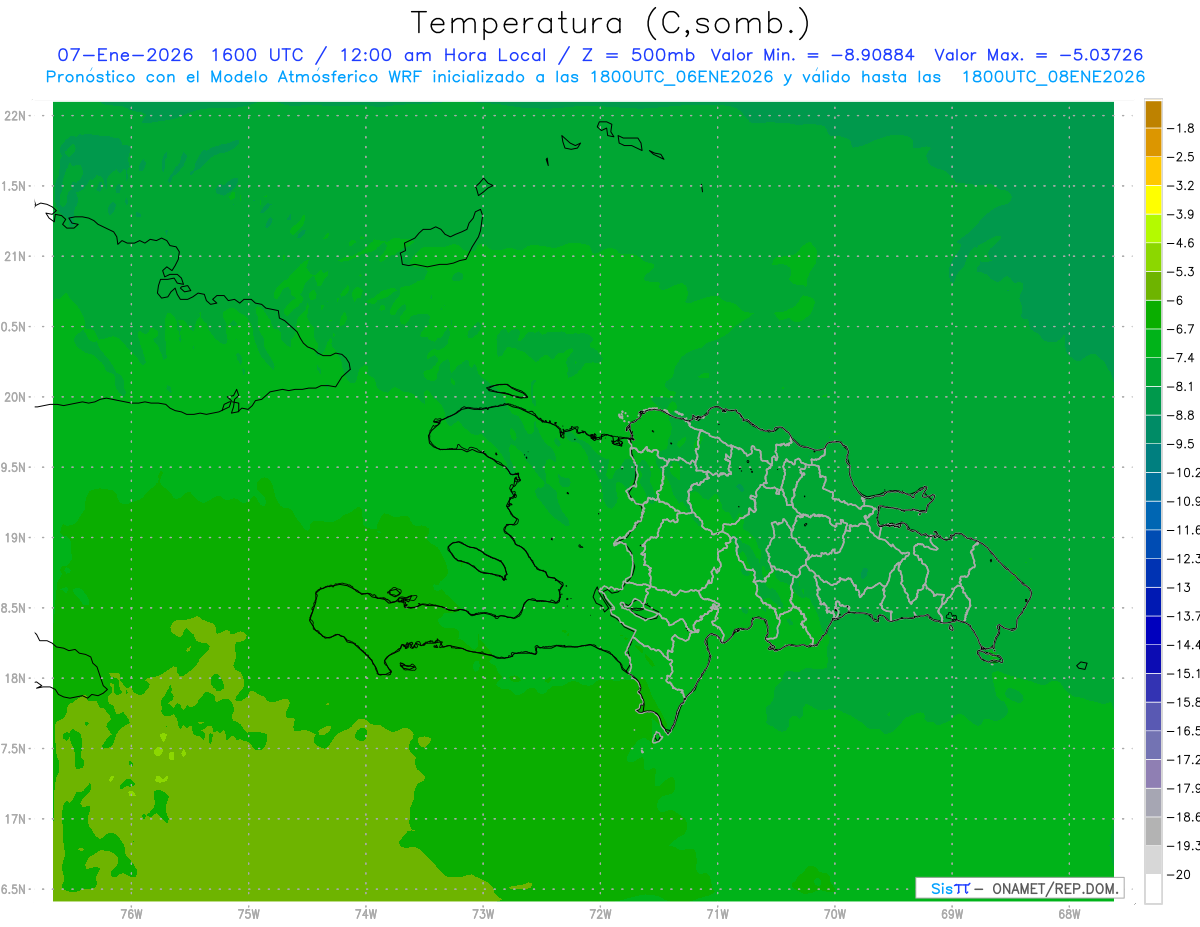The width and height of the screenshot is (1200, 927).
Task: Pick the dark blue swatch between -13.7 and -14.4
Action: point(1153,630)
